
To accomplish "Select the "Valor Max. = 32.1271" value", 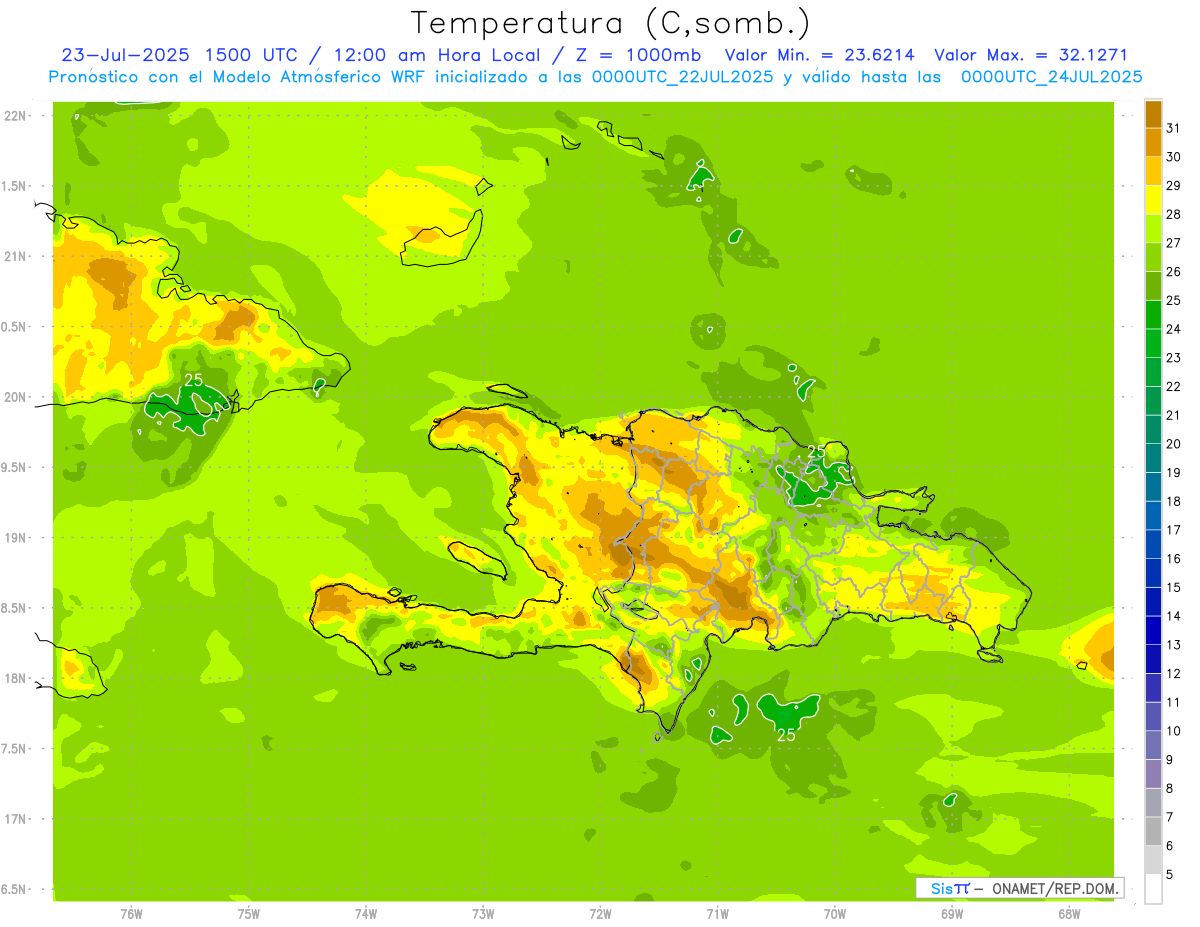I will [1030, 55].
